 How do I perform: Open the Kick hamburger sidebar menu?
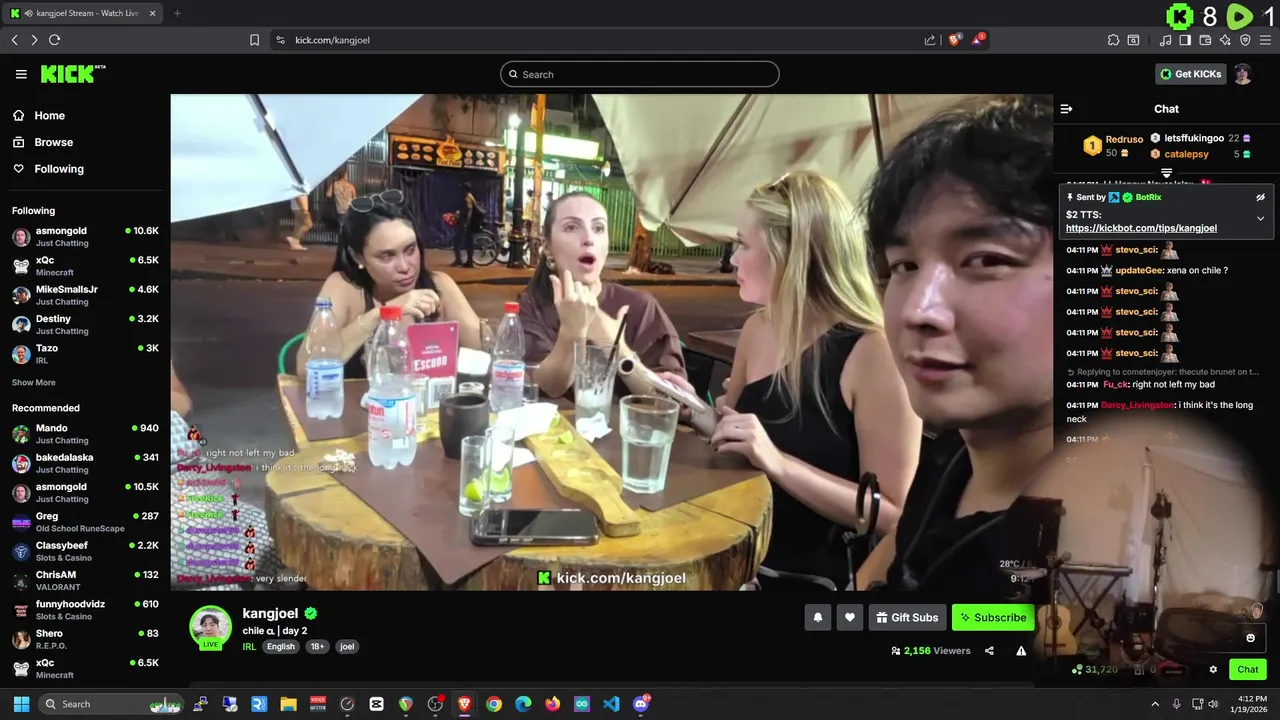point(21,74)
